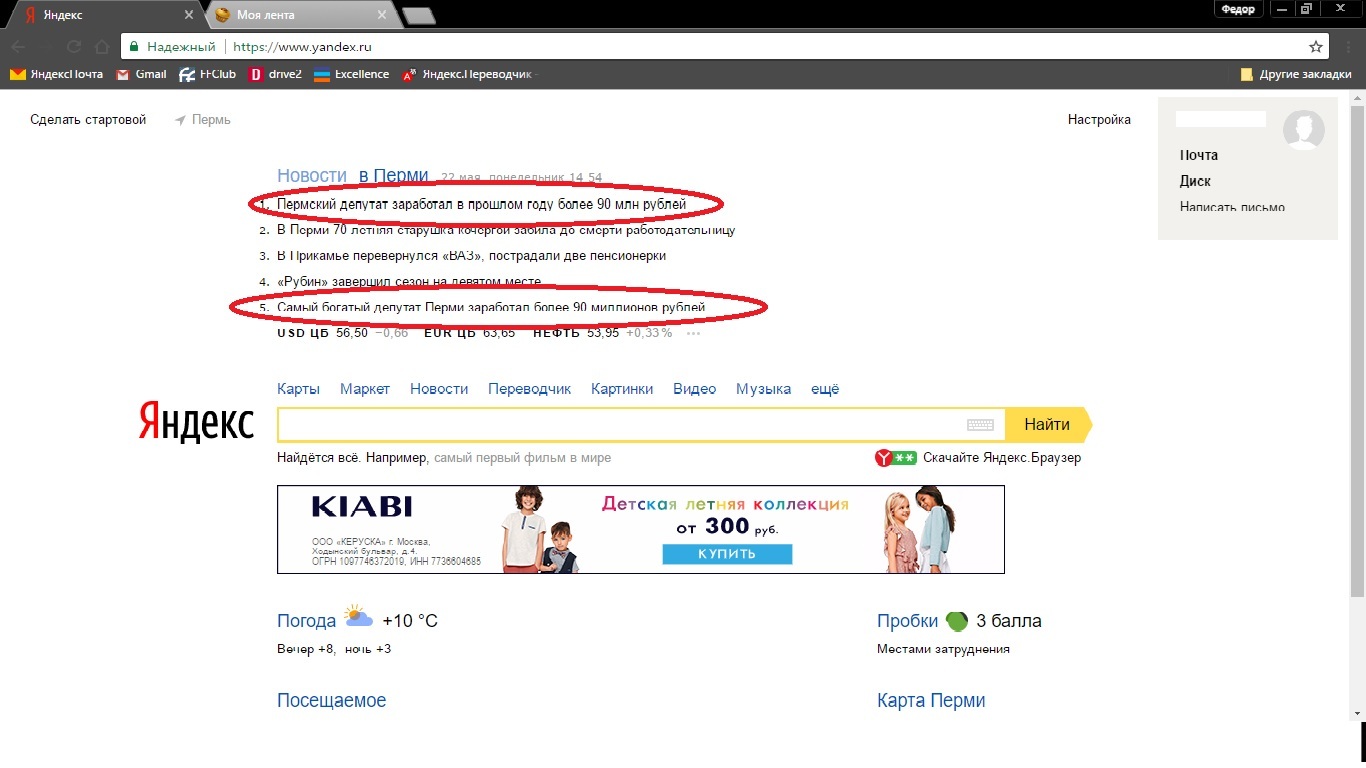Viewport: 1366px width, 768px height.
Task: Open the on-screen keyboard icon in search box
Action: [980, 425]
